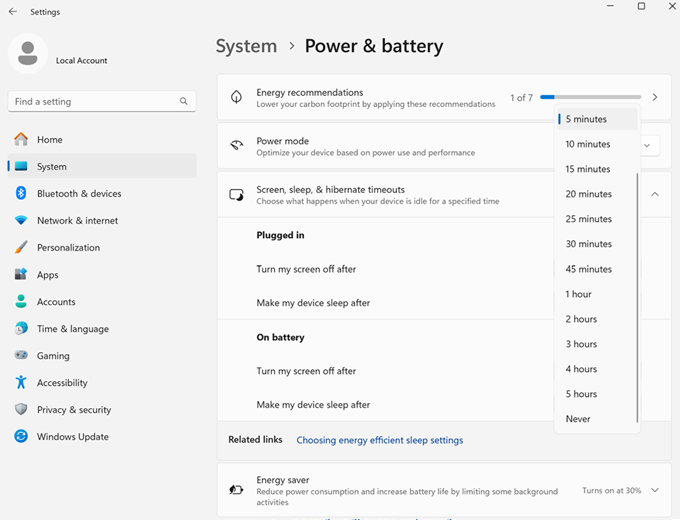
Task: Open the Home settings page
Action: (x=102, y=139)
